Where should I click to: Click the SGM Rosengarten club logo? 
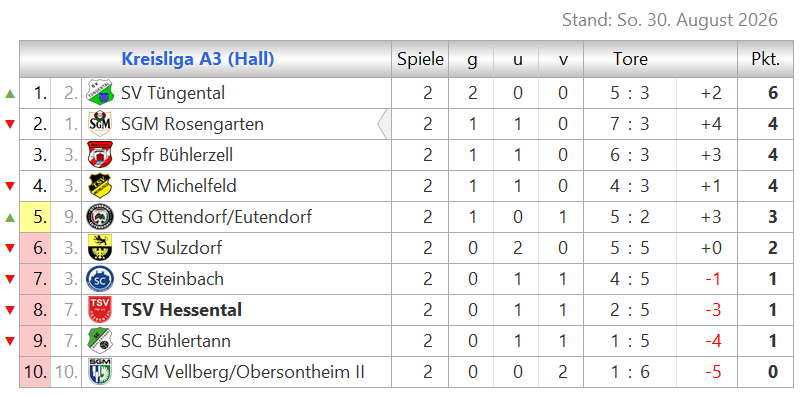coord(100,124)
